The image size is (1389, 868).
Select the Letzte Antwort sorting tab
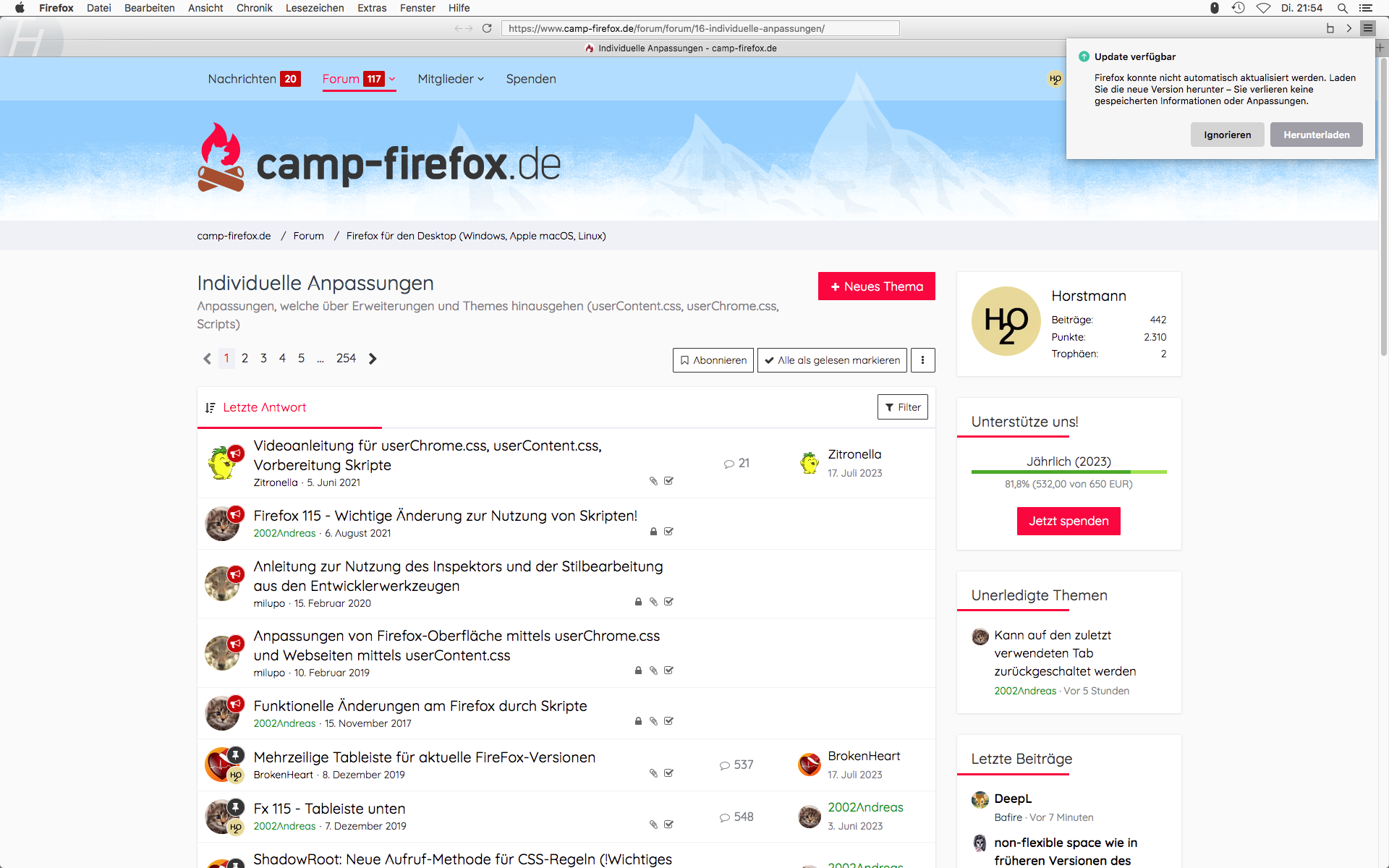[x=264, y=408]
